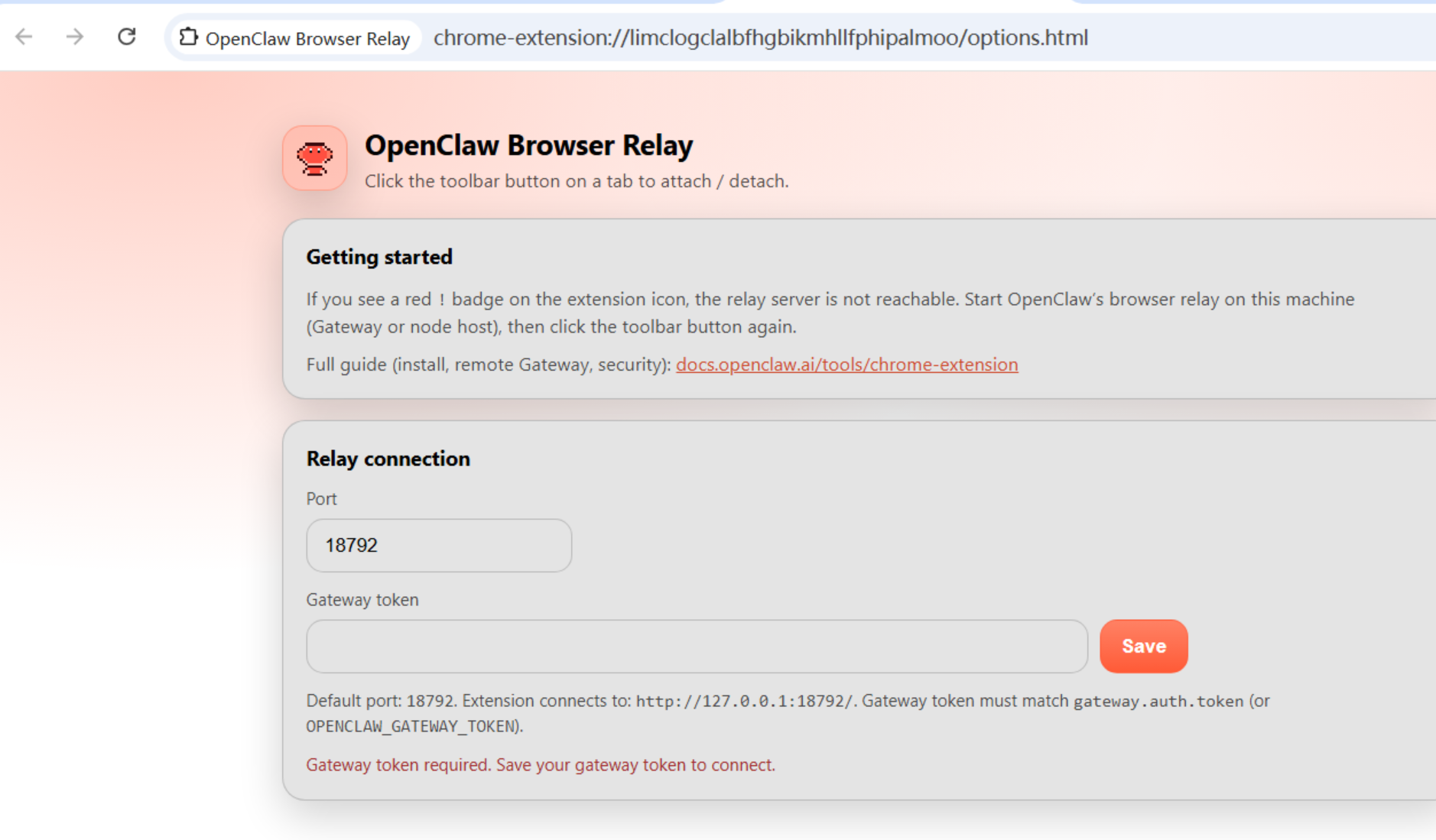The height and width of the screenshot is (840, 1436).
Task: Click the Relay connection heading
Action: [388, 459]
